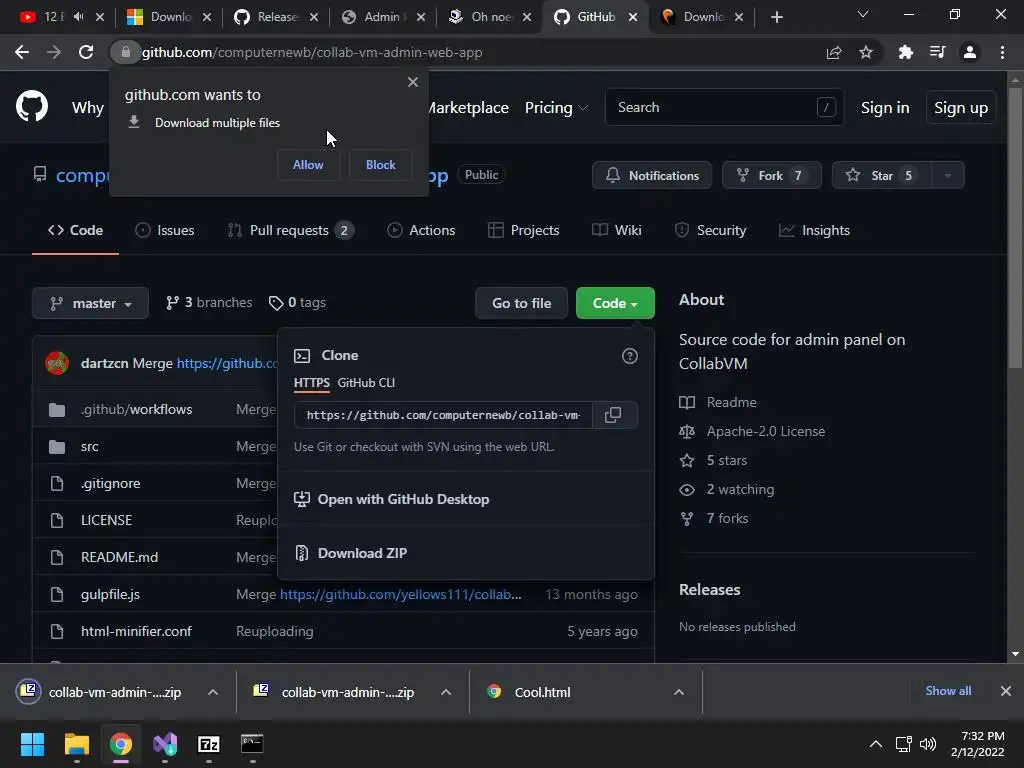Click the Notifications button
Image resolution: width=1024 pixels, height=768 pixels.
coord(652,175)
